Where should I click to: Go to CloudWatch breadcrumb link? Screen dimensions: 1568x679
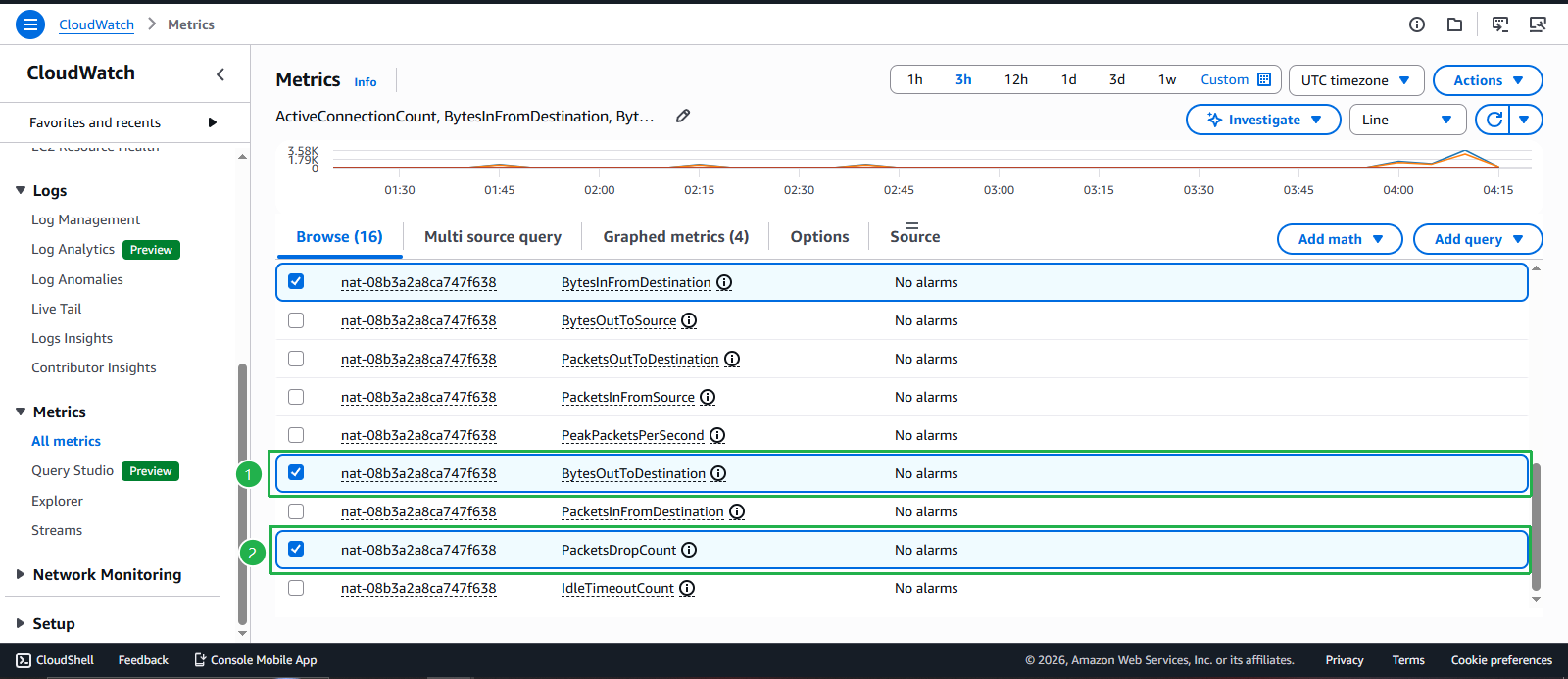96,24
